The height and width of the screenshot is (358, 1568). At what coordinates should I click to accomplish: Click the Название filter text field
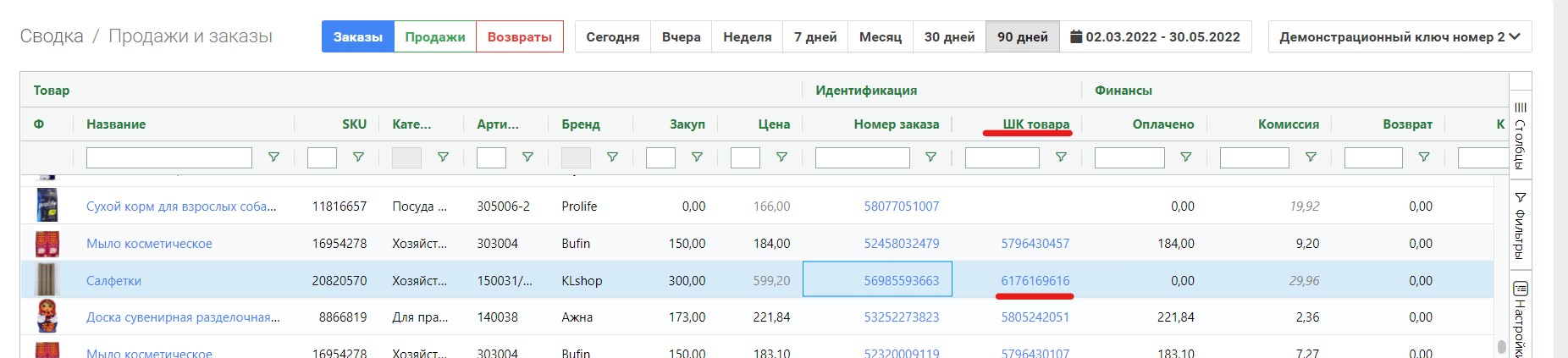click(168, 157)
